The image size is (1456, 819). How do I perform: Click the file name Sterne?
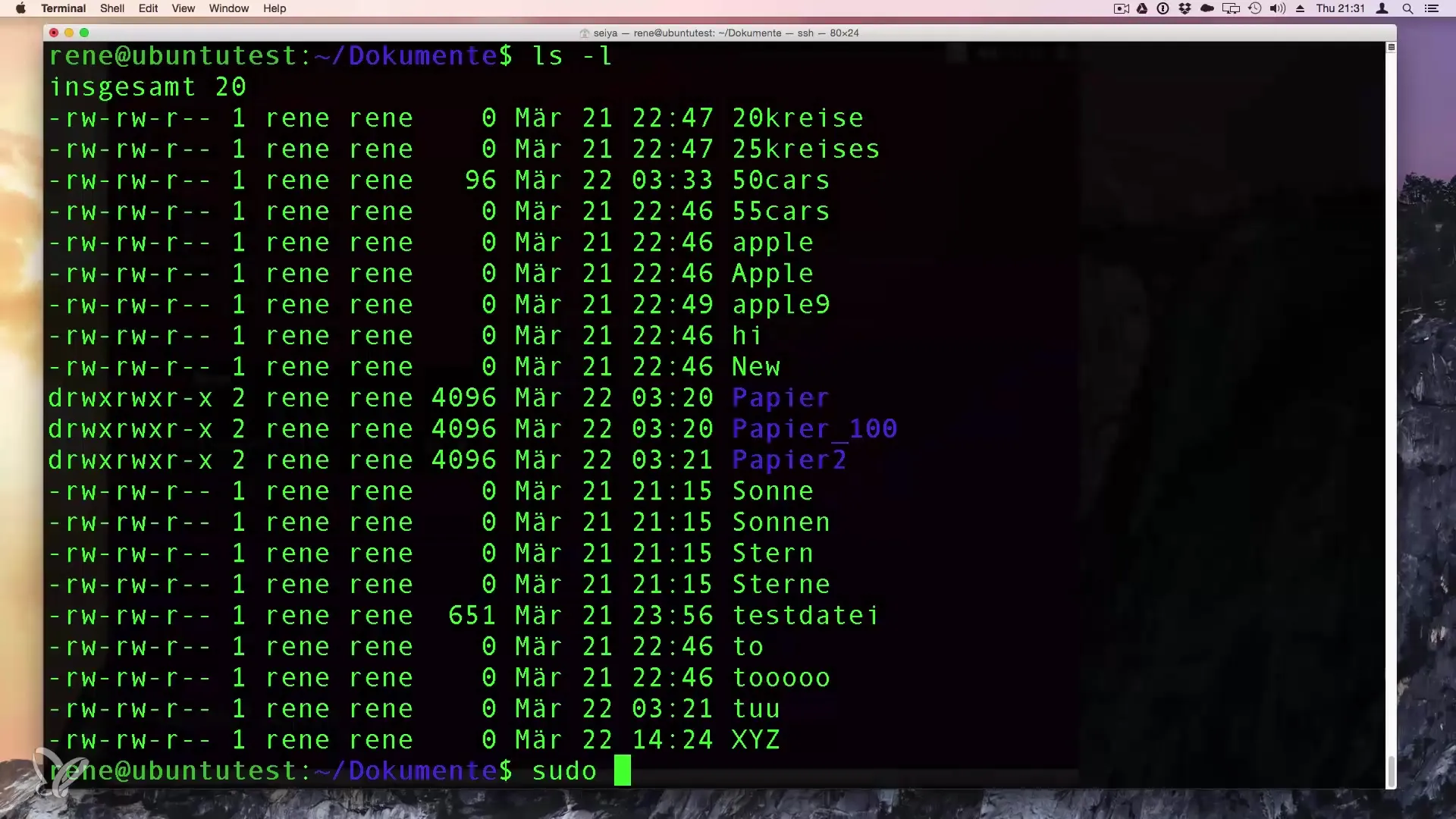tap(781, 585)
